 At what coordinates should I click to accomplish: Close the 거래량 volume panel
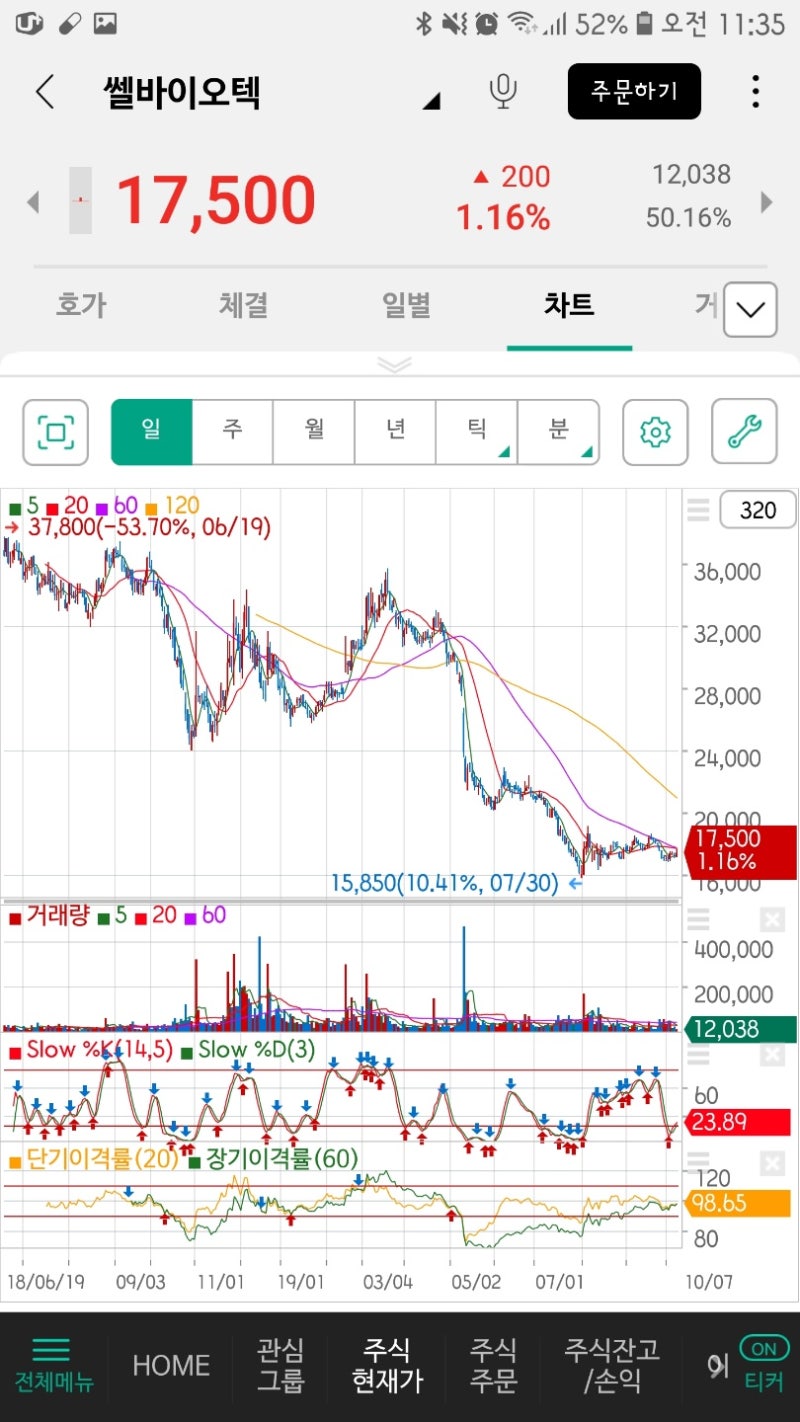pos(773,919)
